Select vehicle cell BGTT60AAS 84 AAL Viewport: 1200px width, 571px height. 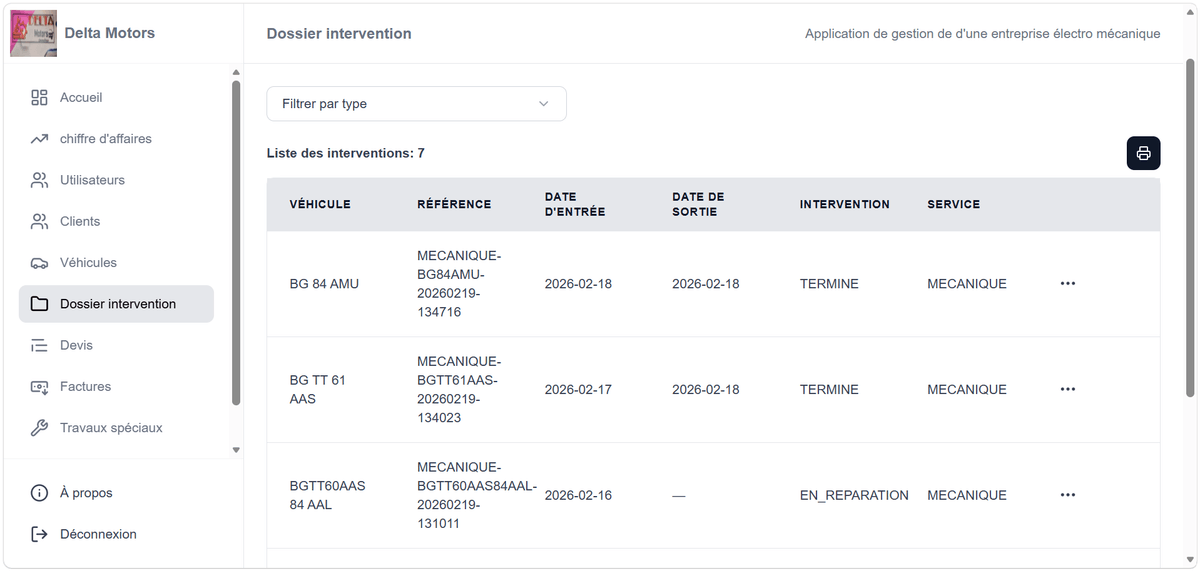point(328,495)
